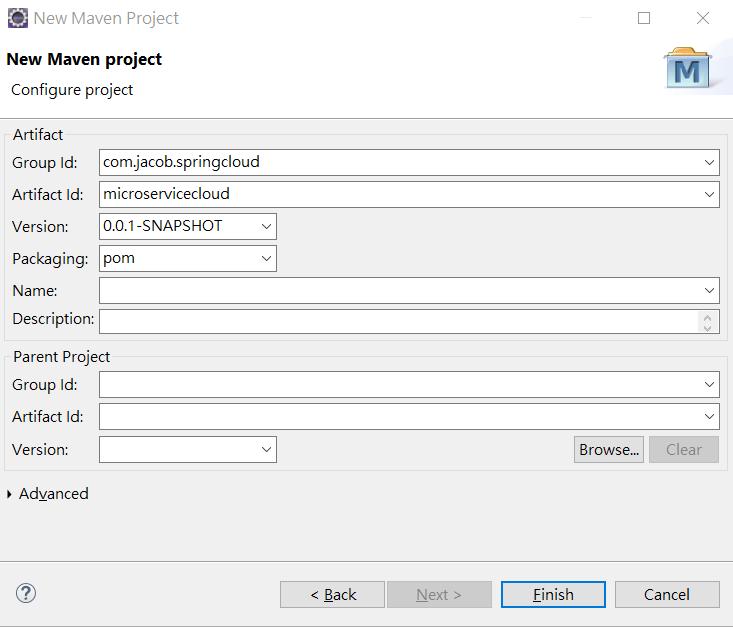Click the disabled Next > button
Image resolution: width=733 pixels, height=627 pixels.
pos(439,594)
